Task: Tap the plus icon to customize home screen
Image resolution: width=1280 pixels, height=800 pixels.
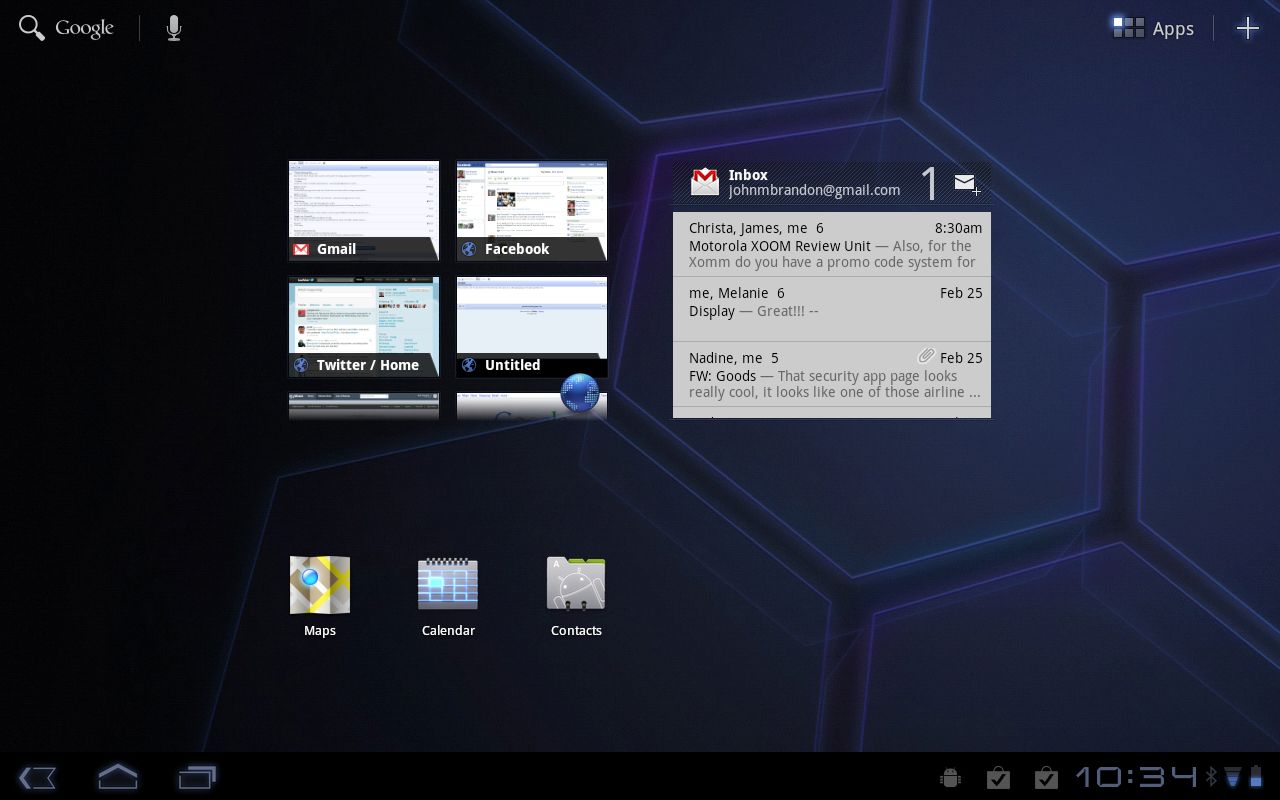Action: 1248,28
